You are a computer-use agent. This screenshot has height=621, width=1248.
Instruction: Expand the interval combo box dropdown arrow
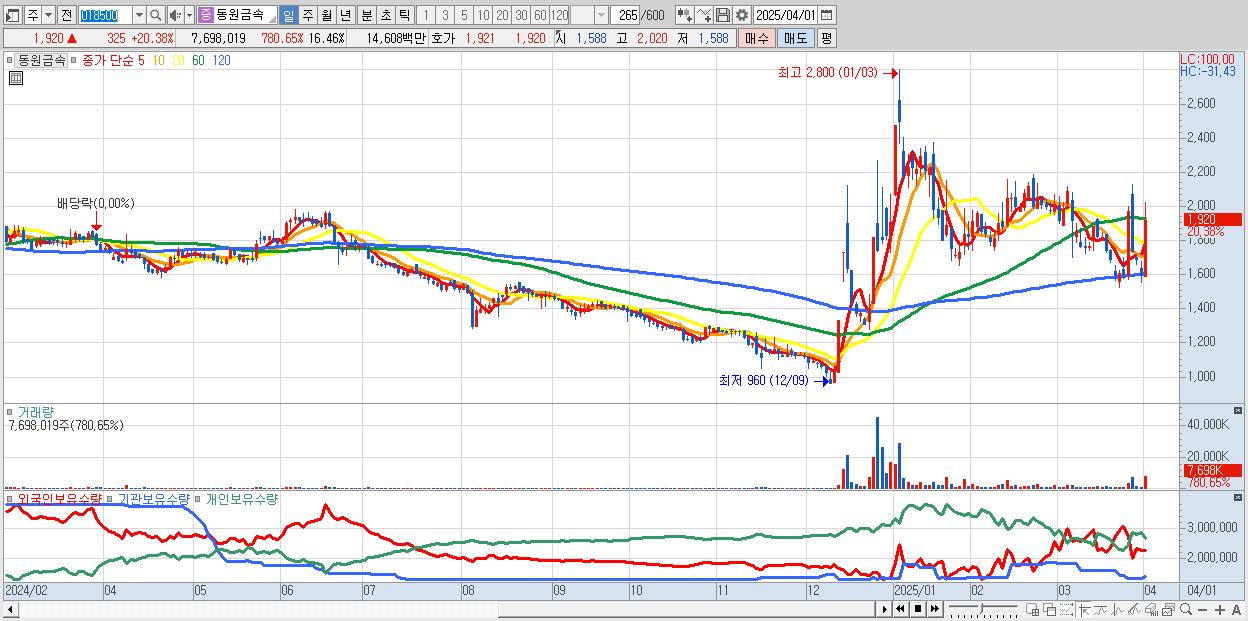click(601, 15)
